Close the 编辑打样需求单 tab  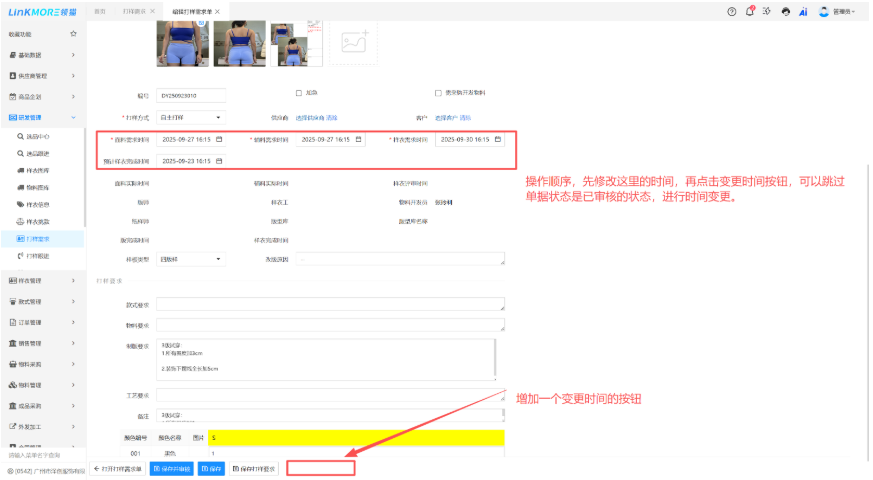[x=217, y=11]
